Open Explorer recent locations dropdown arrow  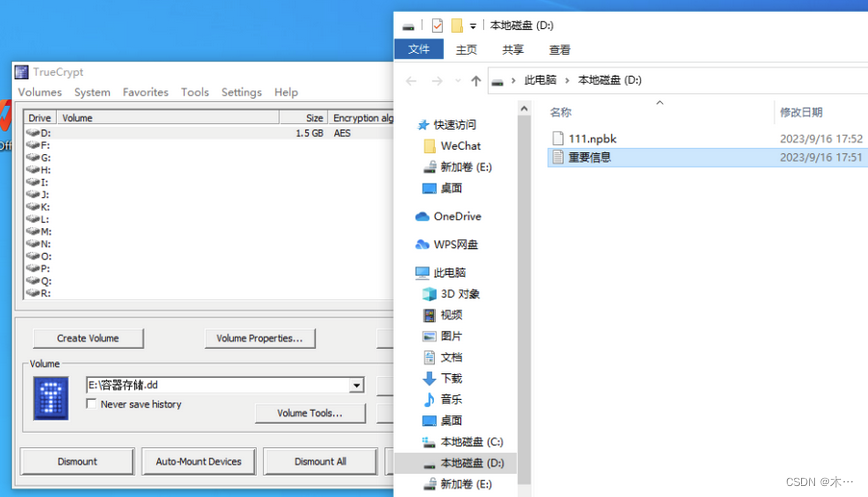458,81
